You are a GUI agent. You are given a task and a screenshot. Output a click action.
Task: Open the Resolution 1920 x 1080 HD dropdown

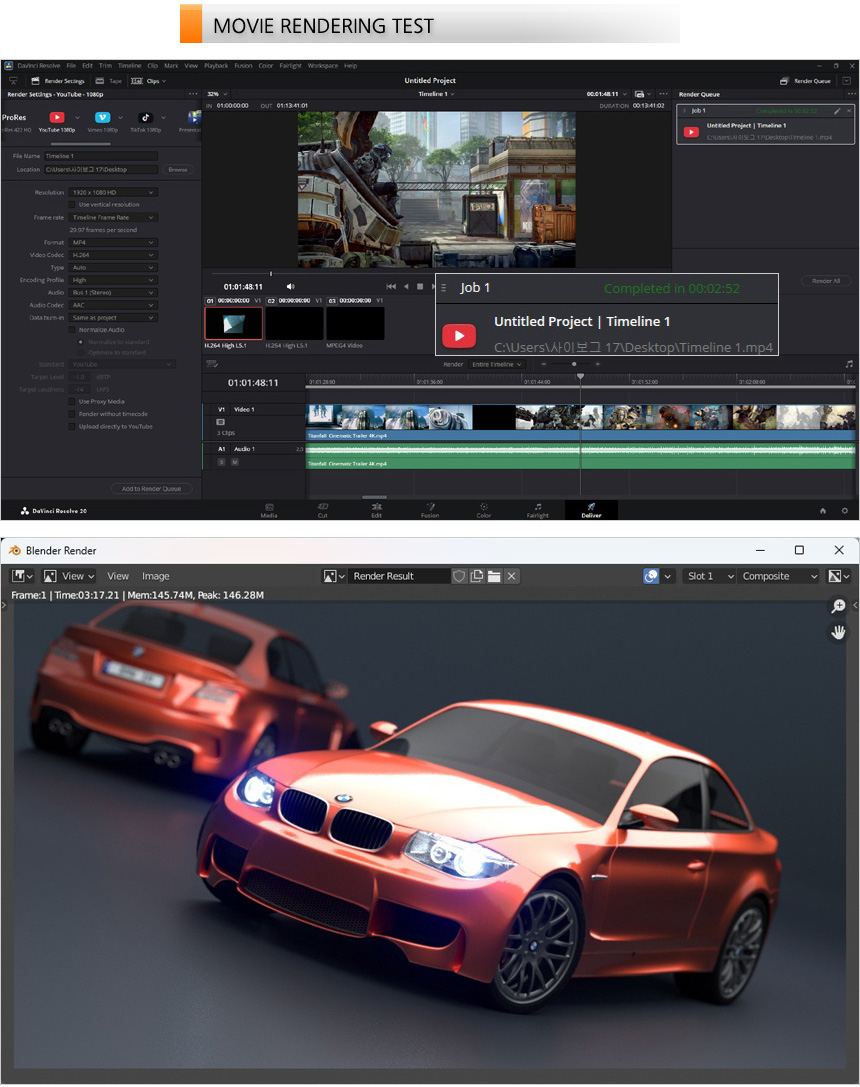(x=113, y=192)
